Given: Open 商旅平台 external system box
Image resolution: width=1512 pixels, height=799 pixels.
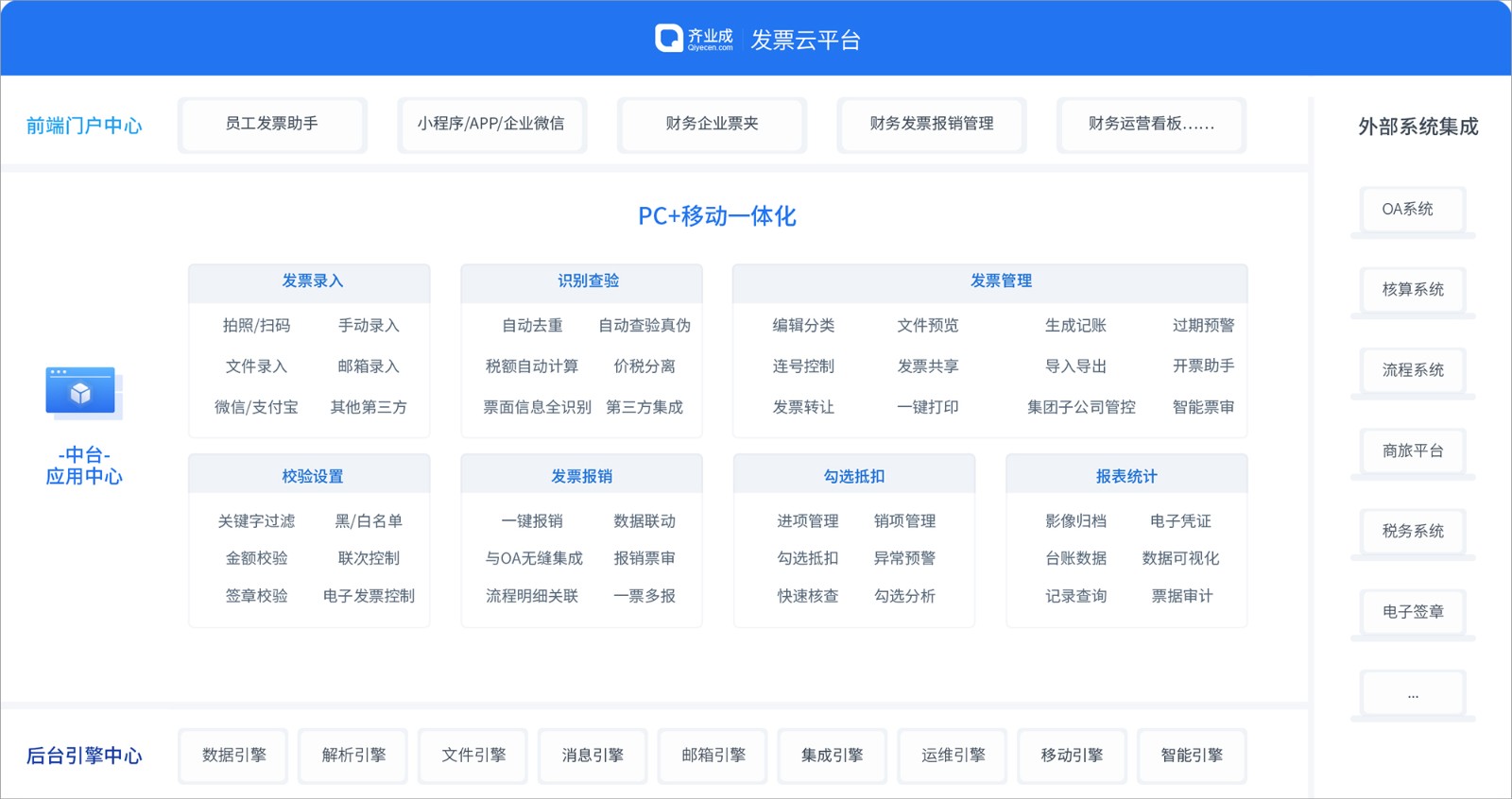Looking at the screenshot, I should (1413, 451).
